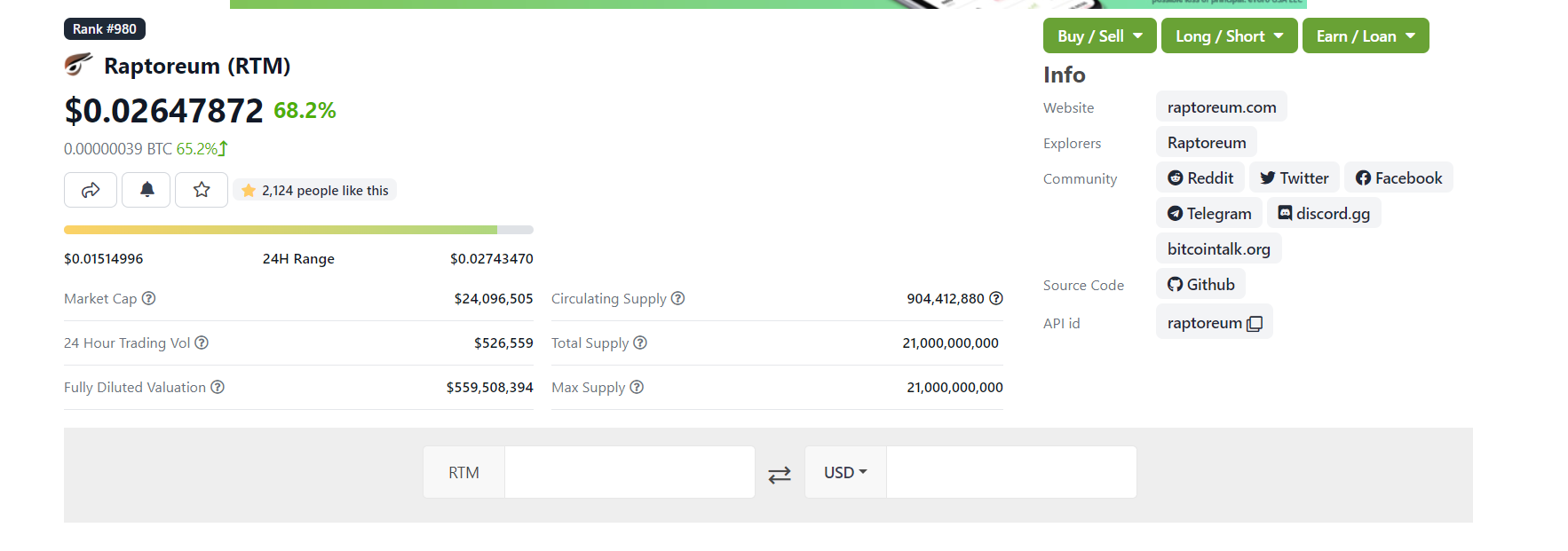Click the swap currencies arrows icon
1568x551 pixels.
click(x=780, y=475)
